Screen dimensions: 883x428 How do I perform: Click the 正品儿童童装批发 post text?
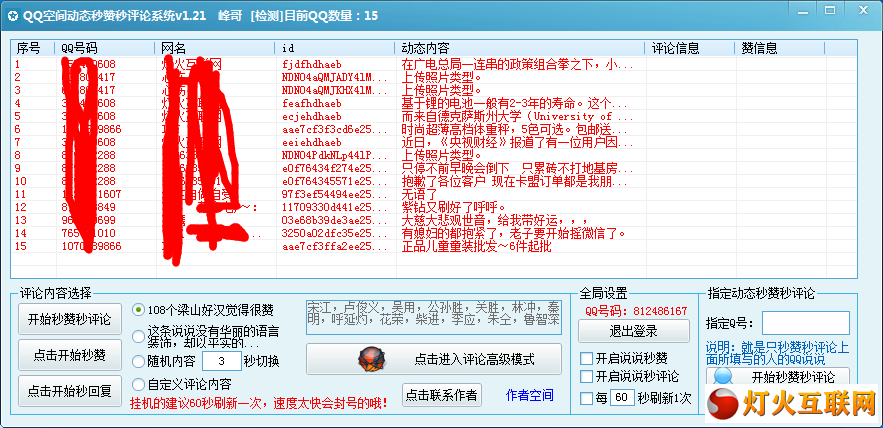click(x=476, y=246)
